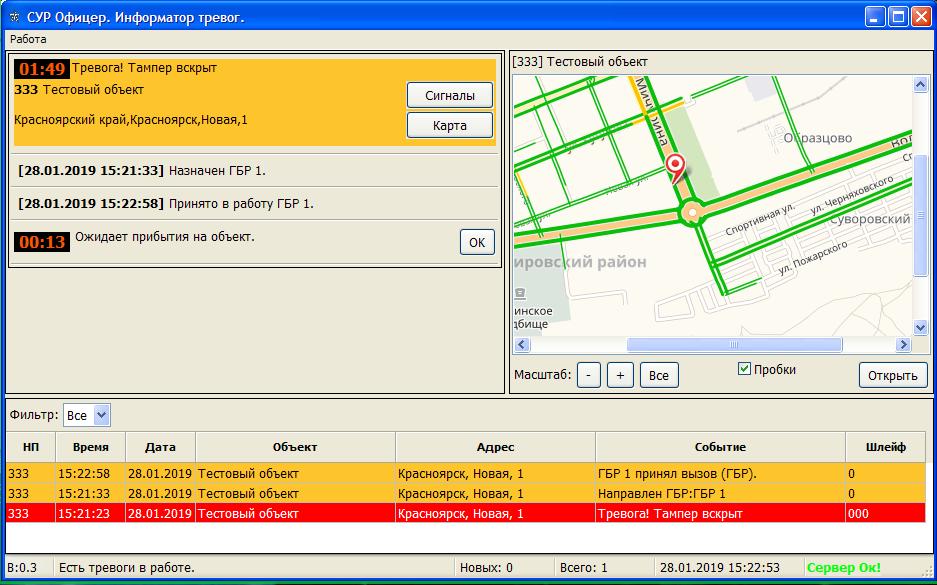Open the Карта button
Image resolution: width=937 pixels, height=585 pixels.
click(450, 126)
